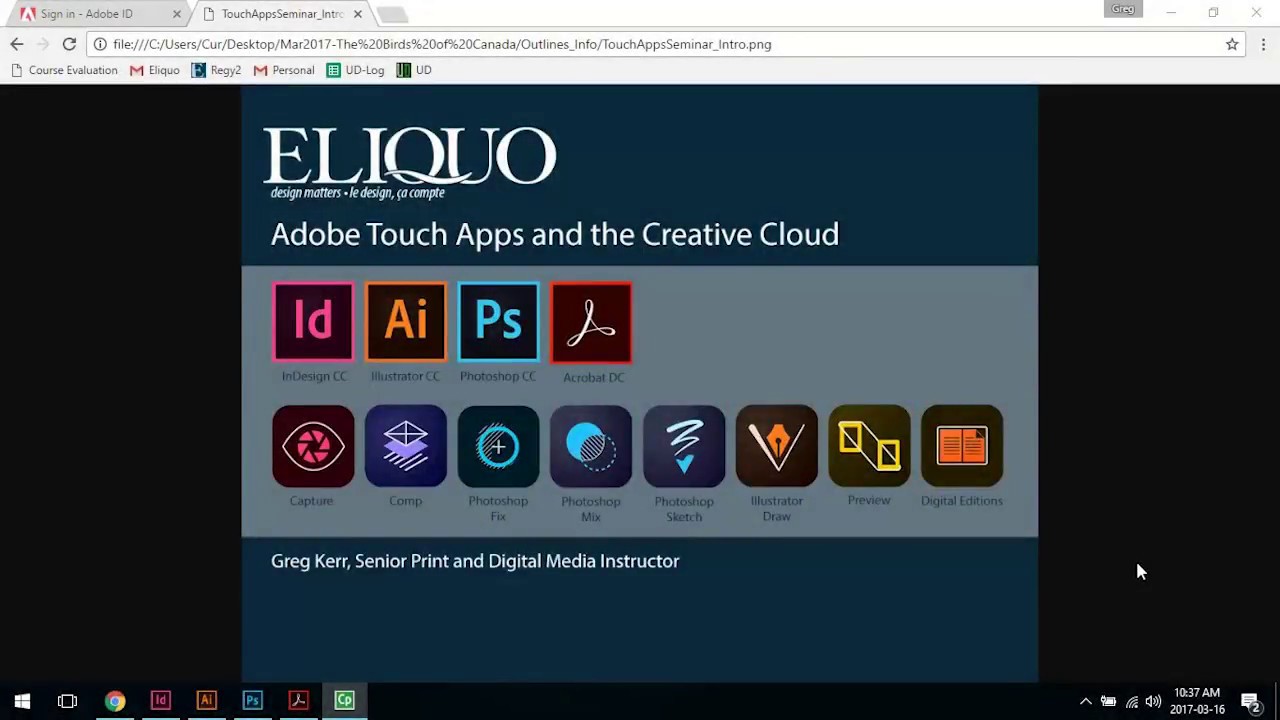1280x720 pixels.
Task: Click 'Greg Kerr, Senior Print and Digital Media Instructor'
Action: pyautogui.click(x=475, y=561)
